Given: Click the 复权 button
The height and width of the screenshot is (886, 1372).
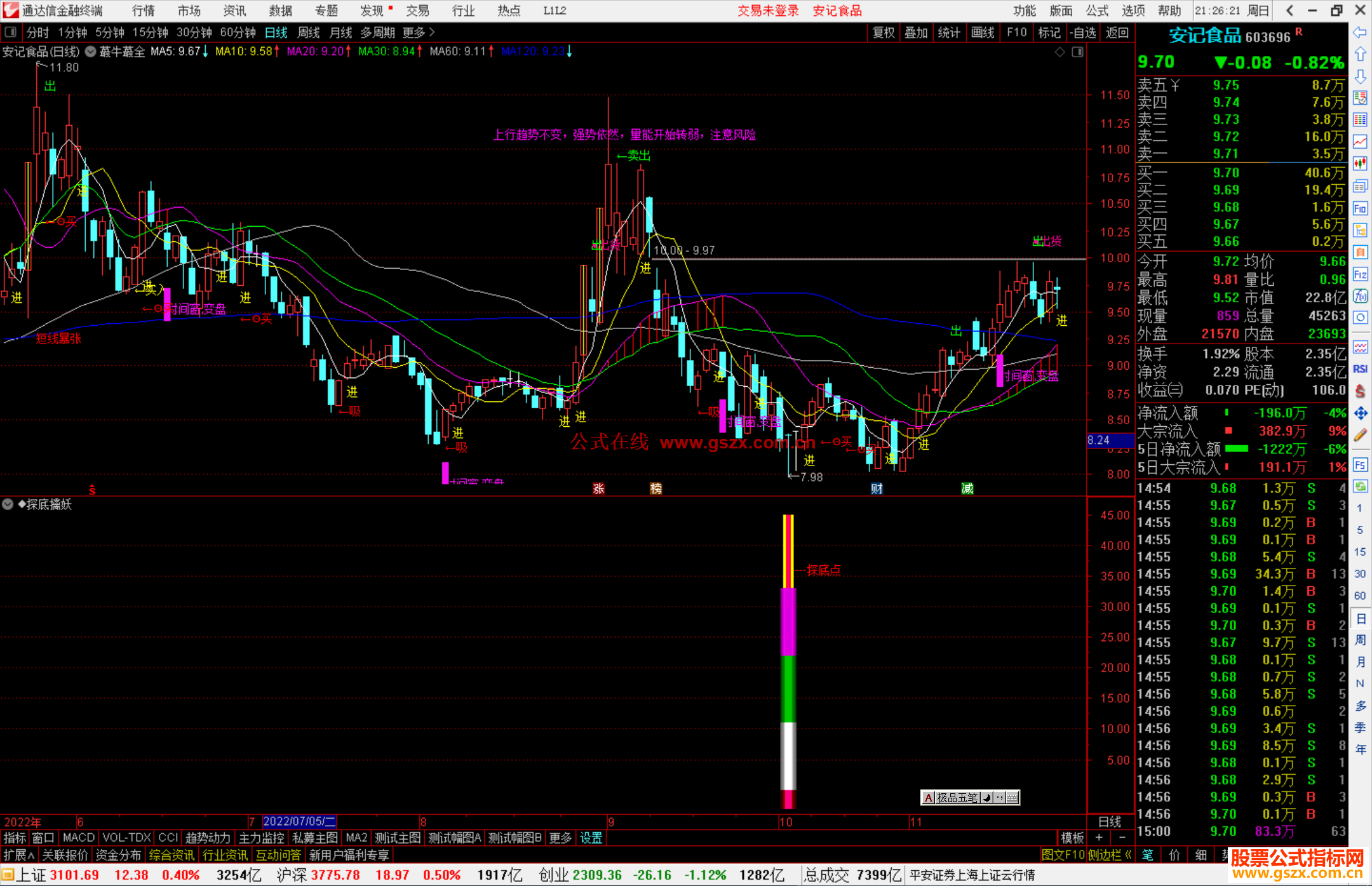Looking at the screenshot, I should tap(884, 32).
